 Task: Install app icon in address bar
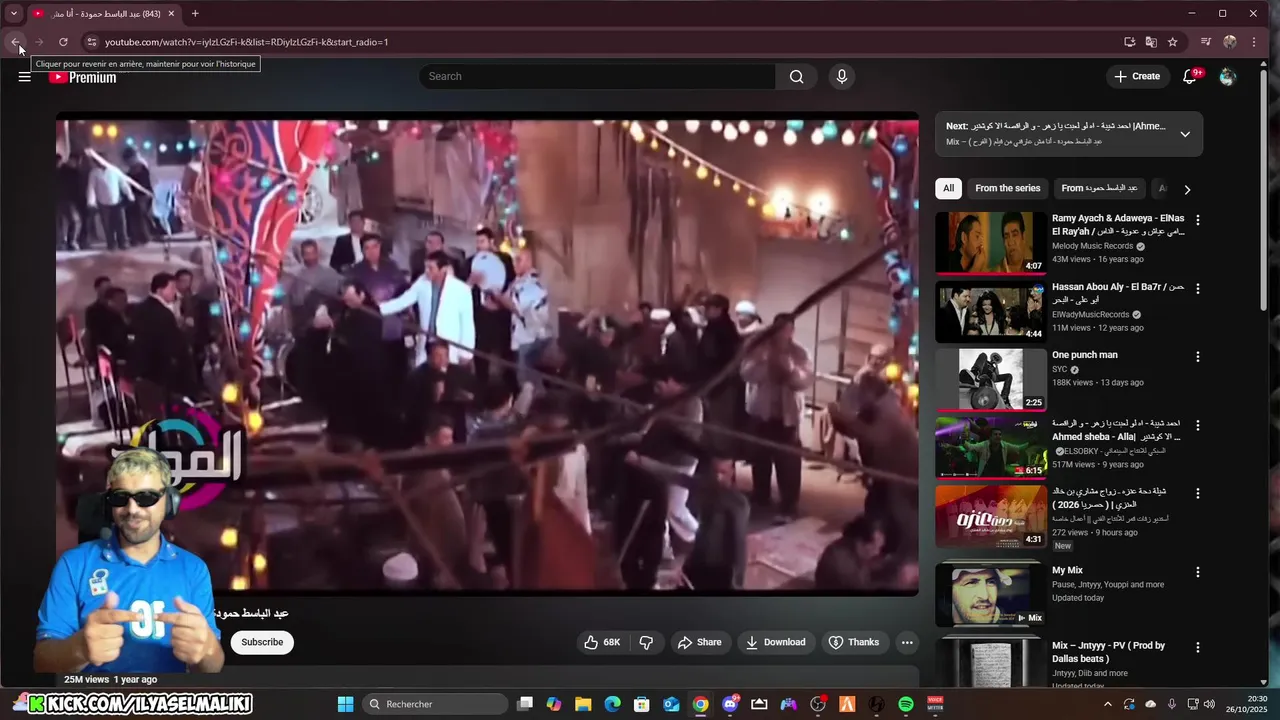click(x=1129, y=42)
